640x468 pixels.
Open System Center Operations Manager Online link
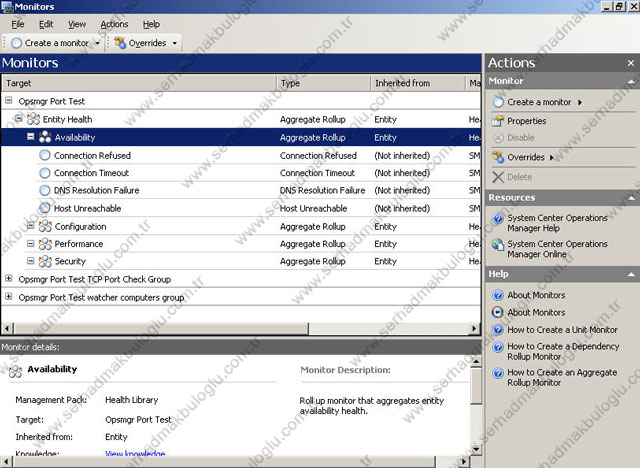[x=557, y=249]
